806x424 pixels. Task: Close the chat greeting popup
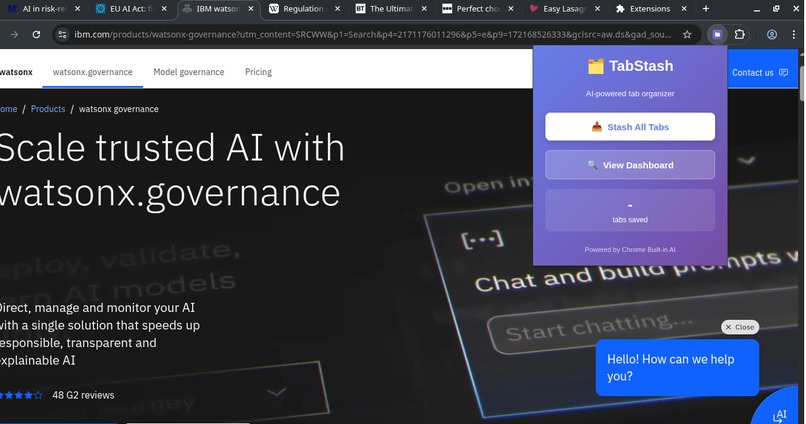pos(740,327)
